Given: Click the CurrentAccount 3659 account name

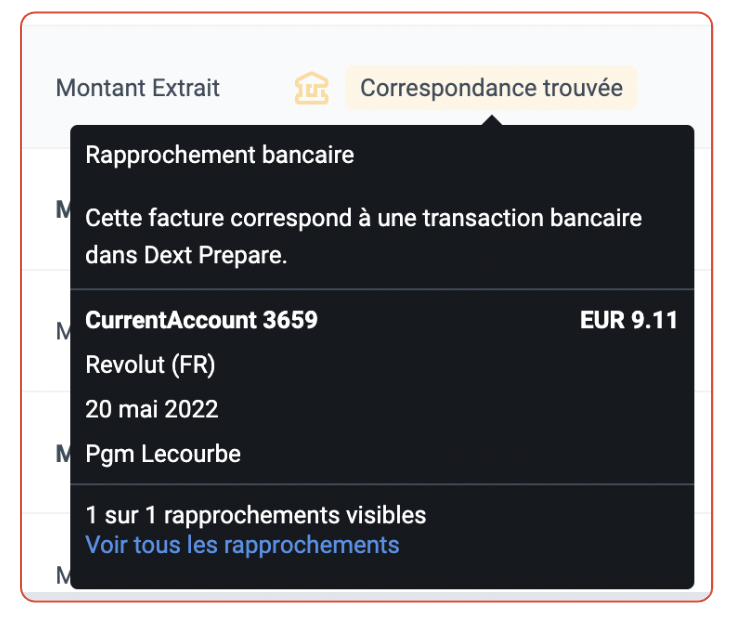Looking at the screenshot, I should [201, 320].
